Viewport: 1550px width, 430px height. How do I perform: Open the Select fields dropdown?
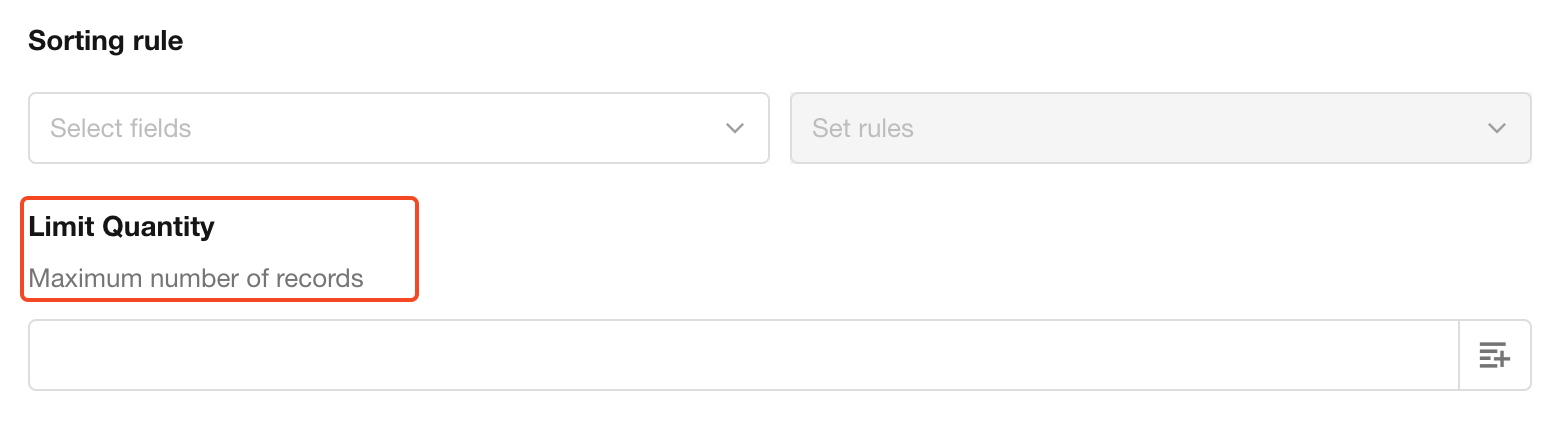398,128
